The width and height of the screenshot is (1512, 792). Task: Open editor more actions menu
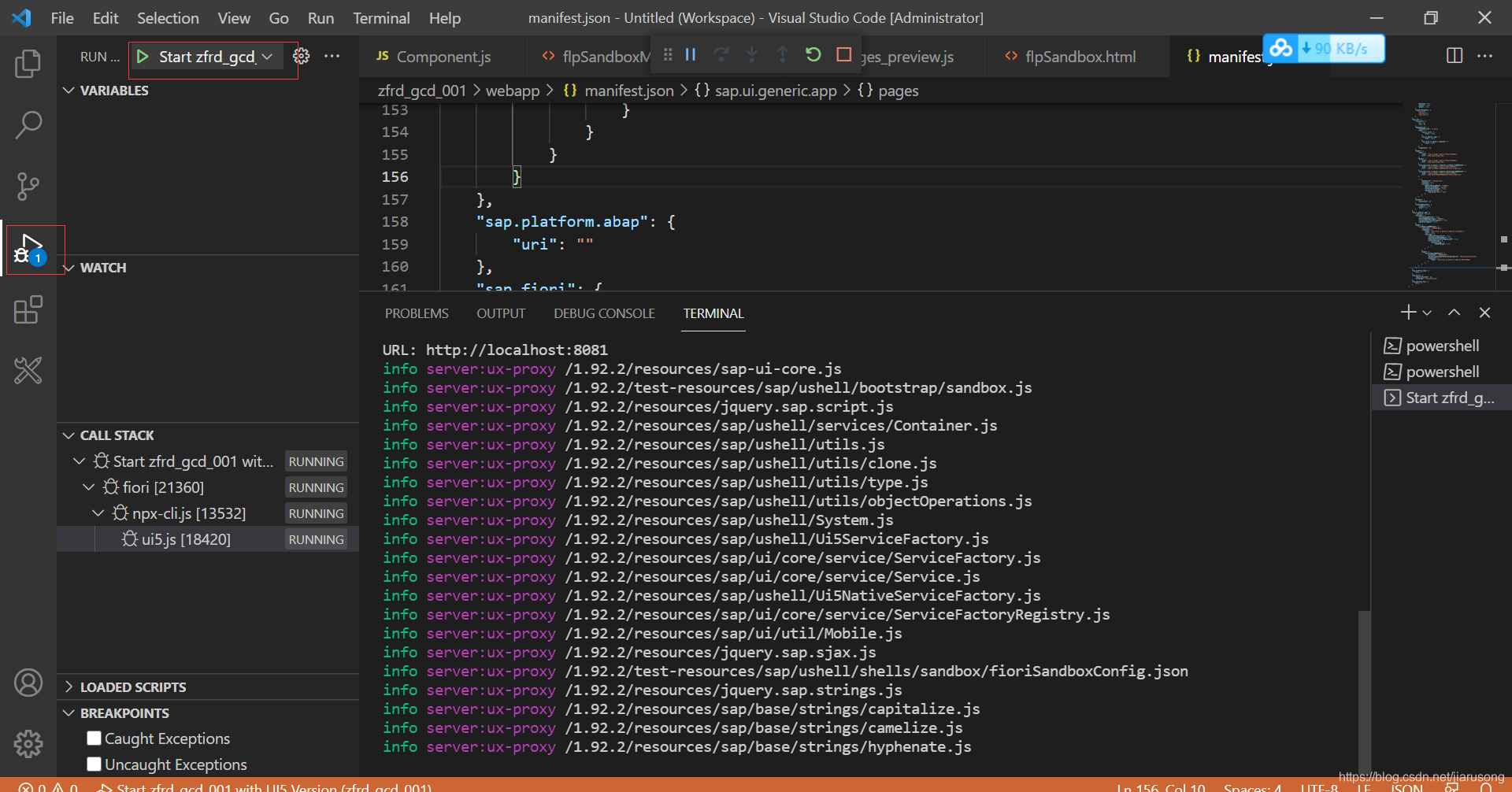1484,56
